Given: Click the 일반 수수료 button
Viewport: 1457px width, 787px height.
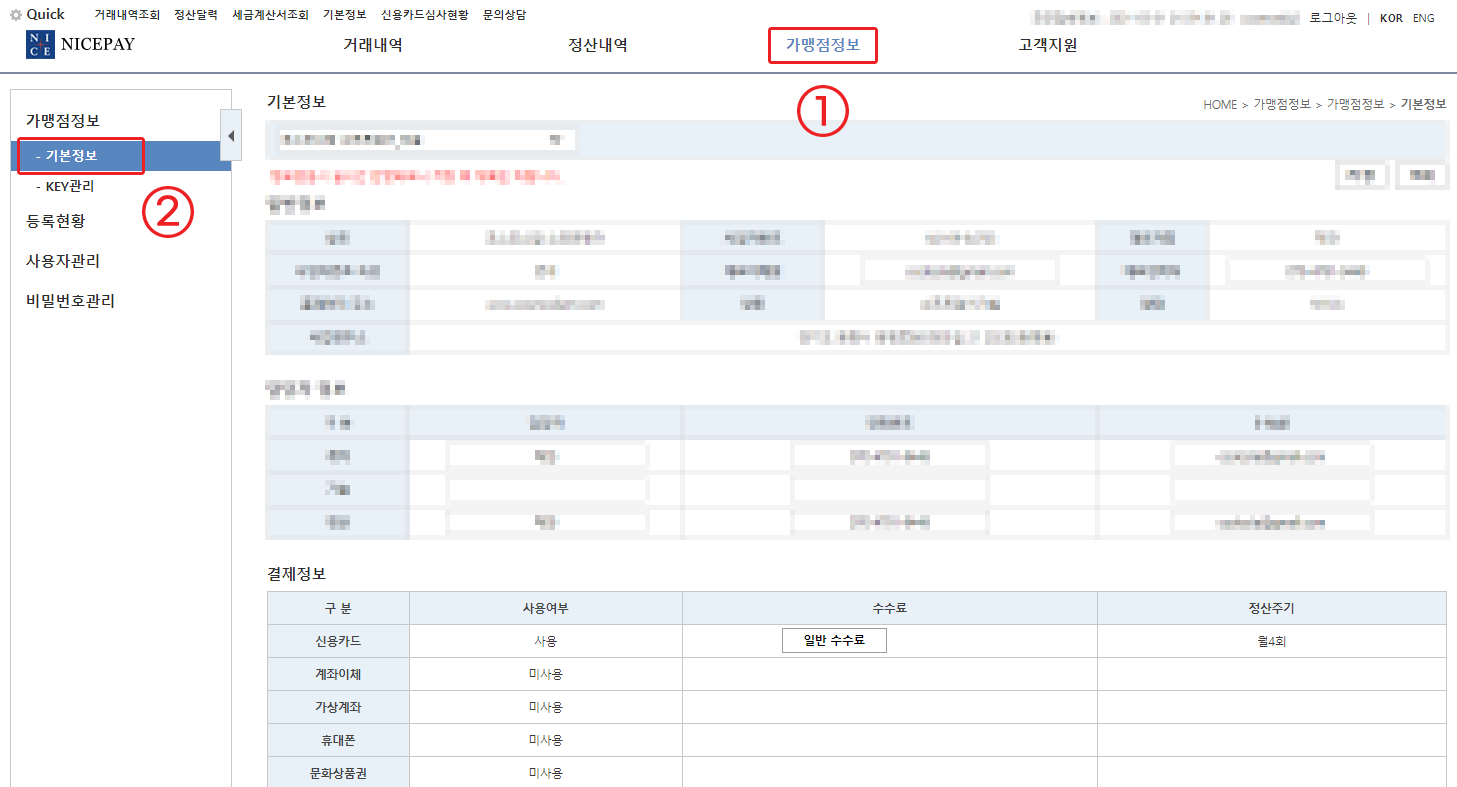Looking at the screenshot, I should click(834, 639).
